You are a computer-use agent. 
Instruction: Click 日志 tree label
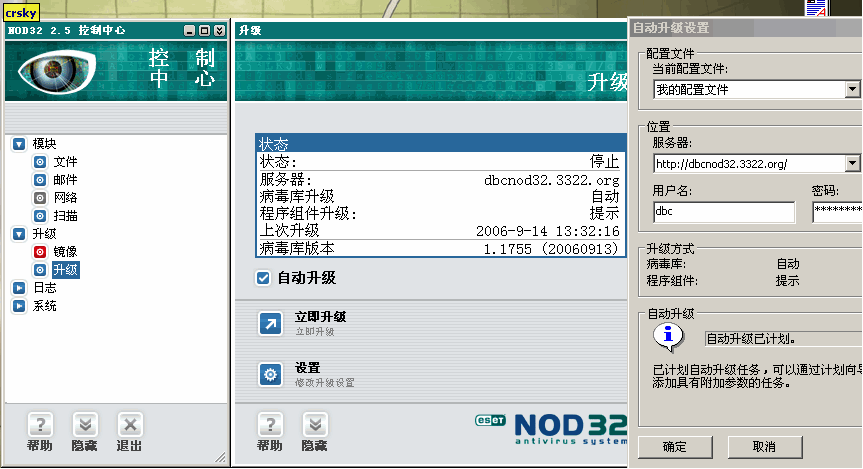tap(45, 288)
